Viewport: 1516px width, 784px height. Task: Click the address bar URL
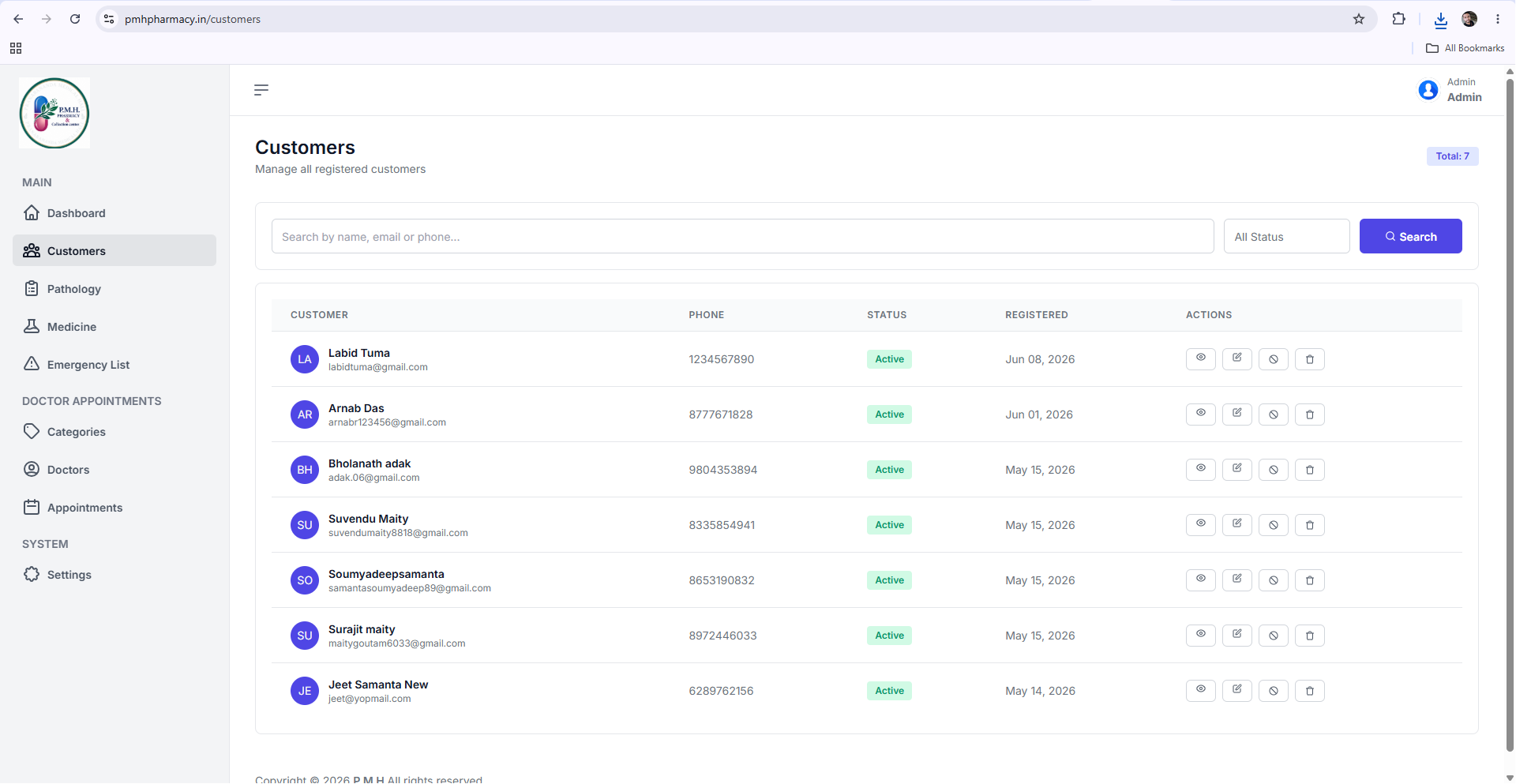click(193, 19)
